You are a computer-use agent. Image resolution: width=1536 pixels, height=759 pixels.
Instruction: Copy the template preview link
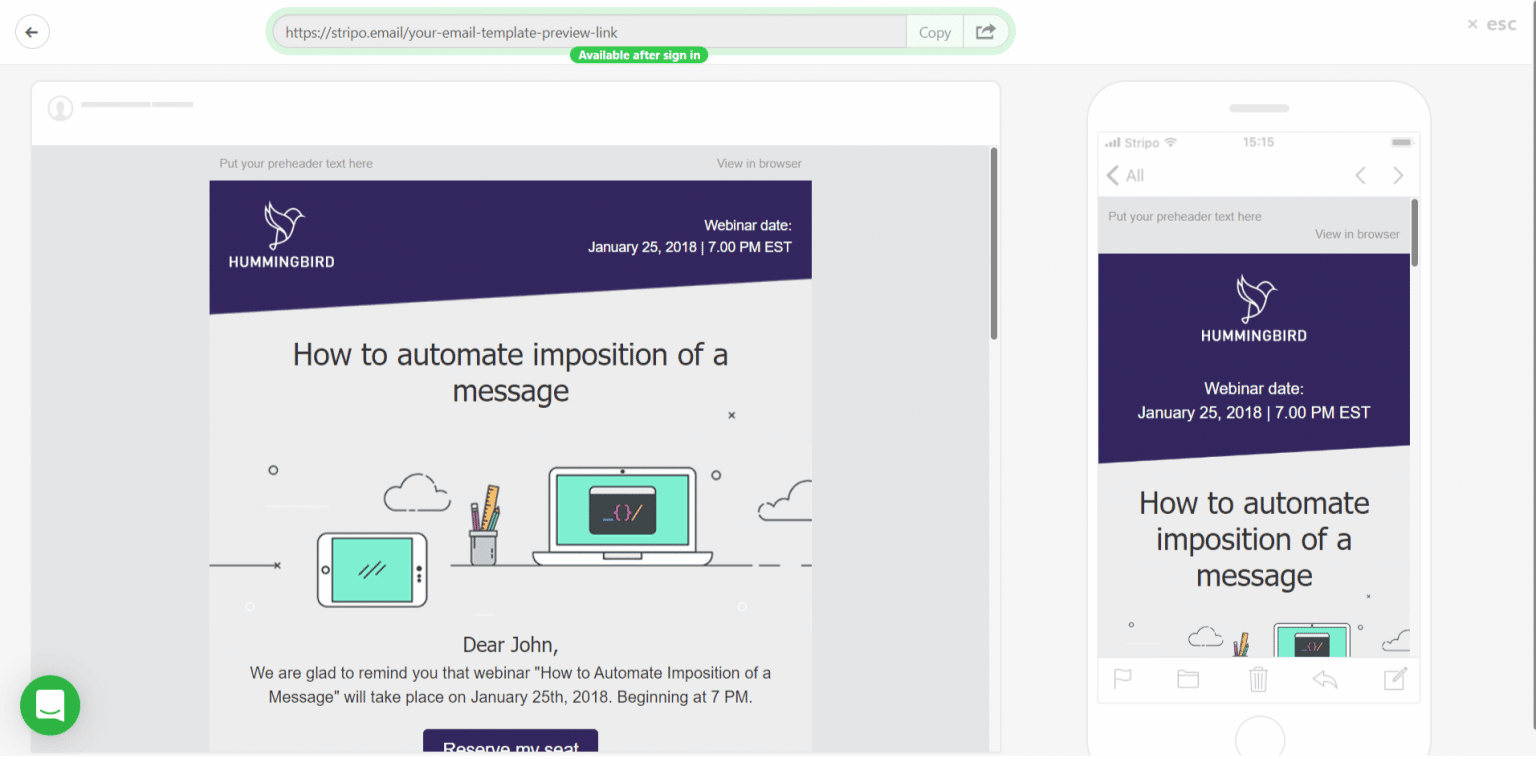coord(933,31)
